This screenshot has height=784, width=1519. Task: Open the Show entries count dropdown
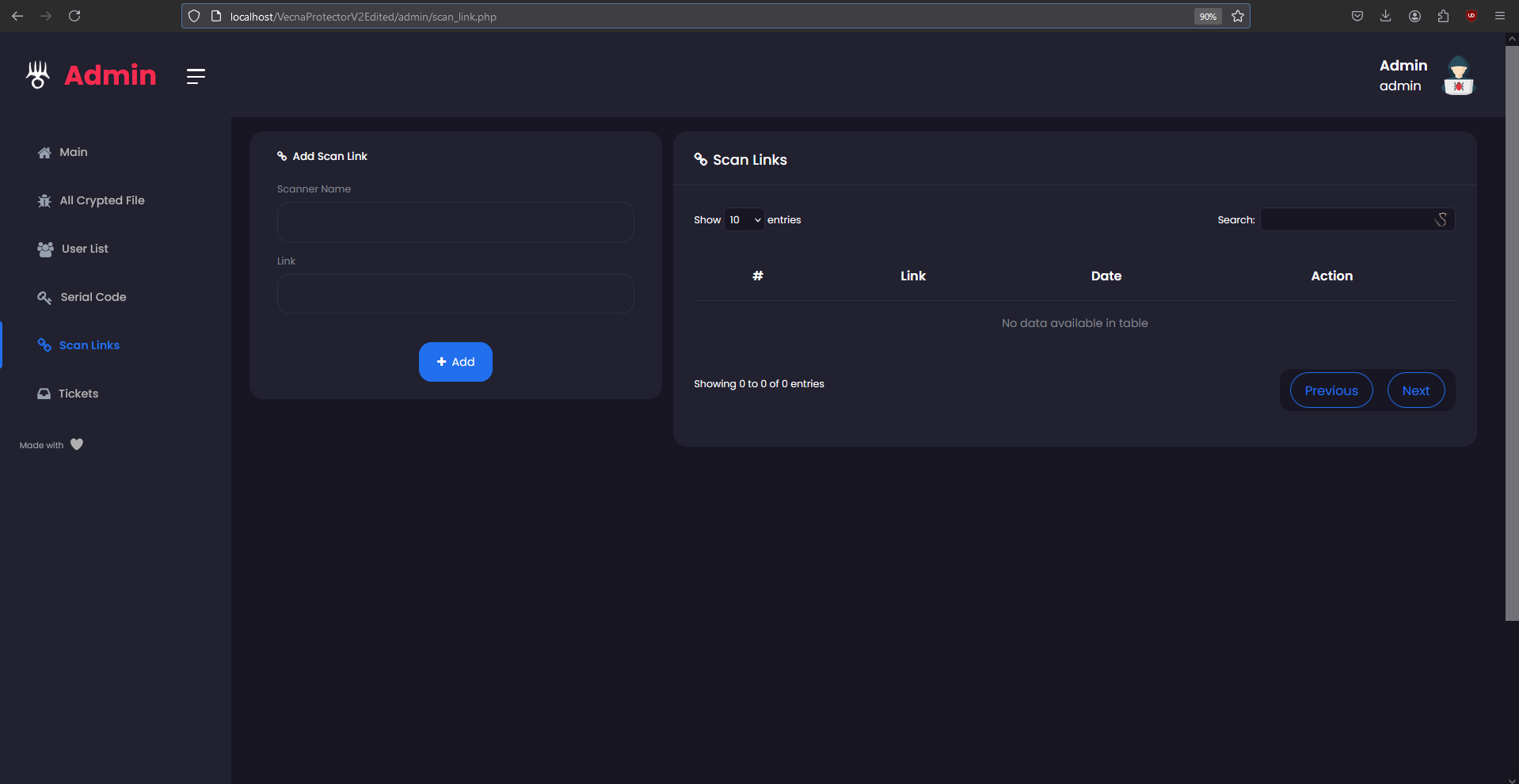click(744, 219)
